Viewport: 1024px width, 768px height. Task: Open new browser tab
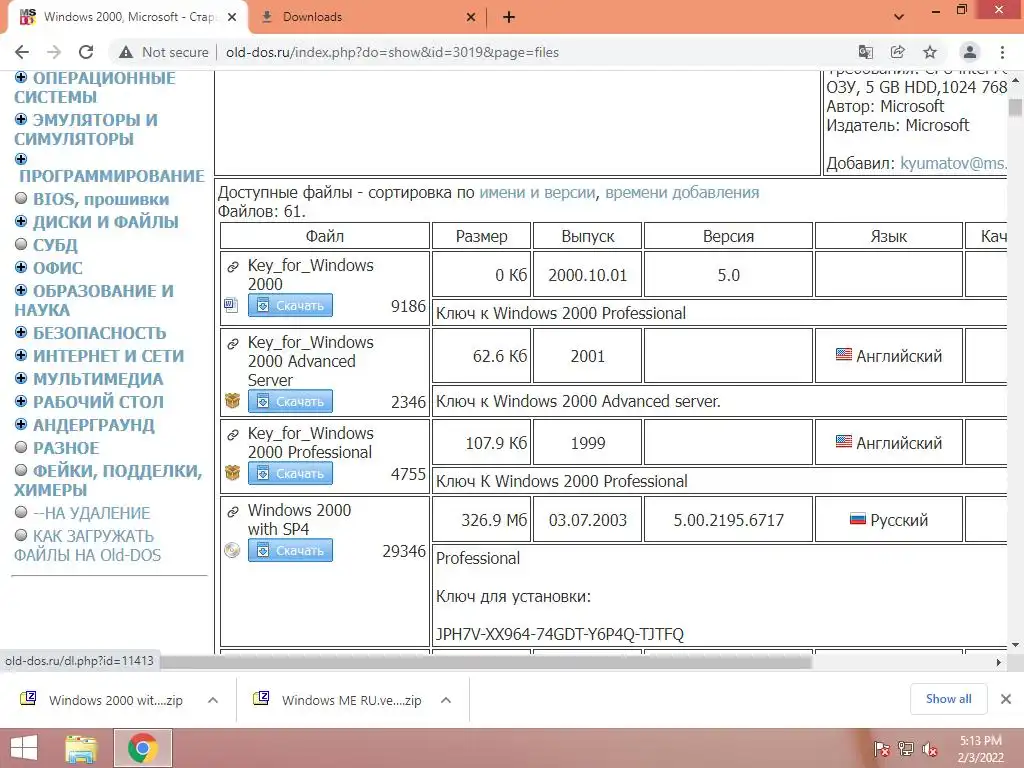click(509, 17)
